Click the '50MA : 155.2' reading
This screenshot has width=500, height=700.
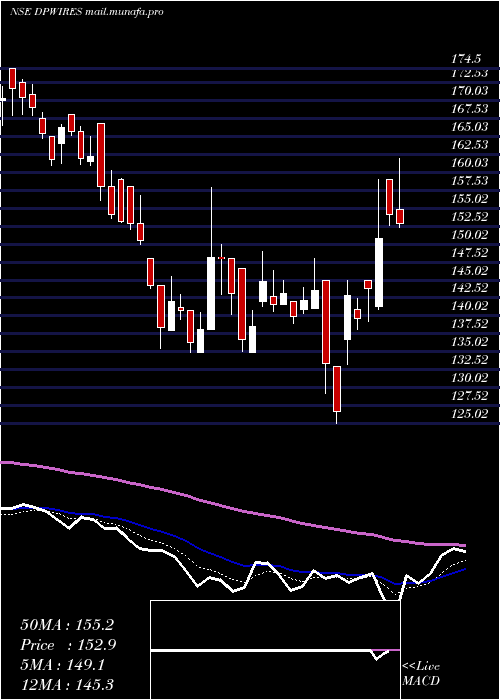pos(66,625)
